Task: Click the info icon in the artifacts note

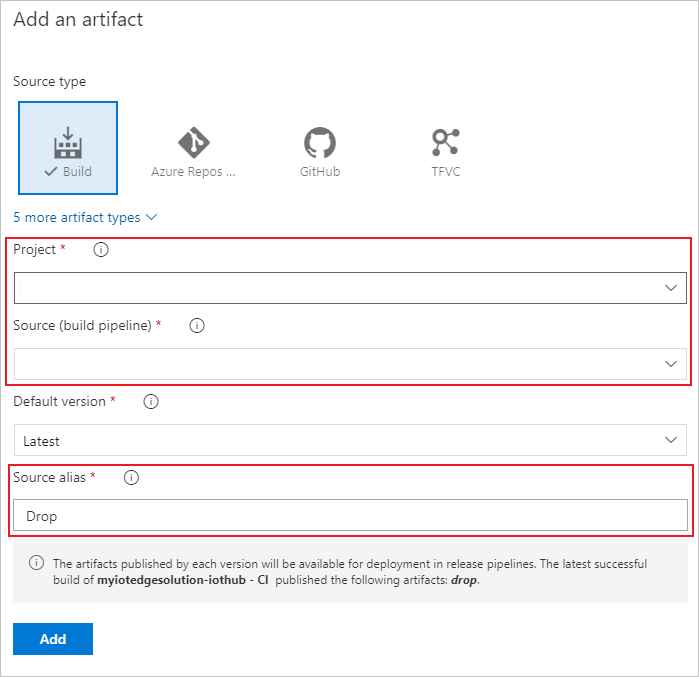Action: point(36,564)
